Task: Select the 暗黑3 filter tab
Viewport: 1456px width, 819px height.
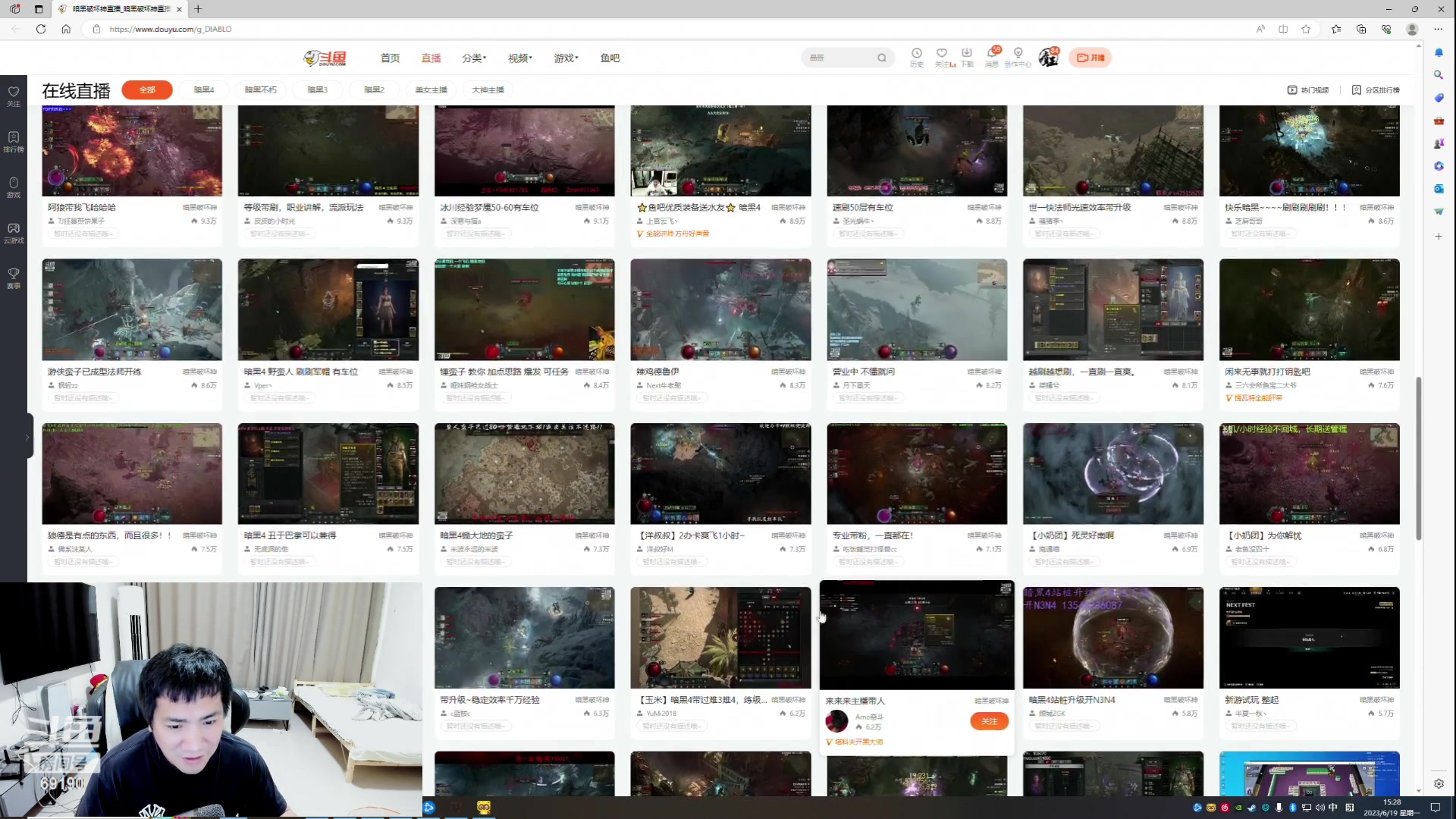Action: point(318,89)
